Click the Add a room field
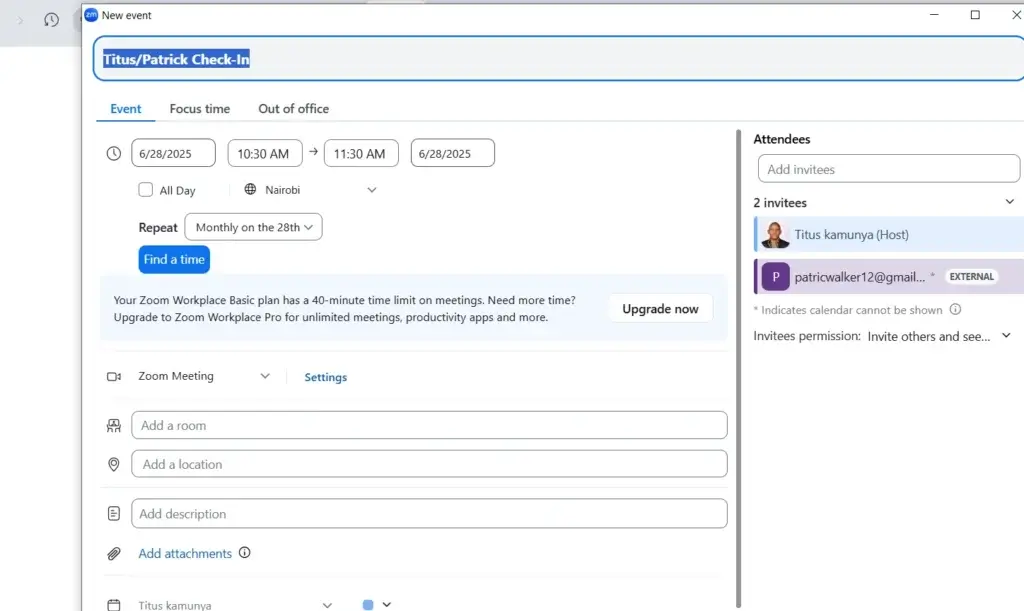The image size is (1024, 611). click(429, 426)
